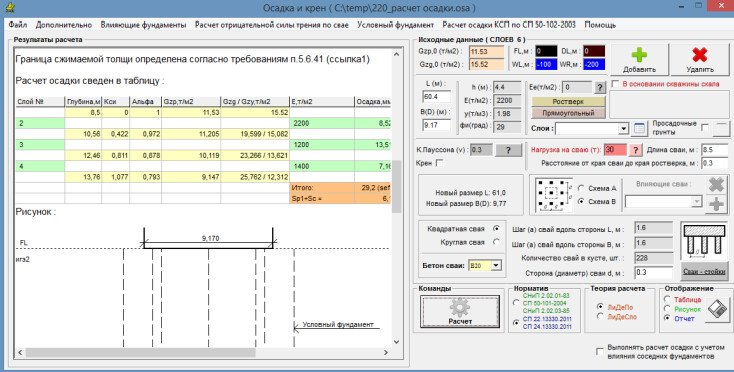
Task: Click the pile cap diagram picture
Action: pyautogui.click(x=704, y=241)
